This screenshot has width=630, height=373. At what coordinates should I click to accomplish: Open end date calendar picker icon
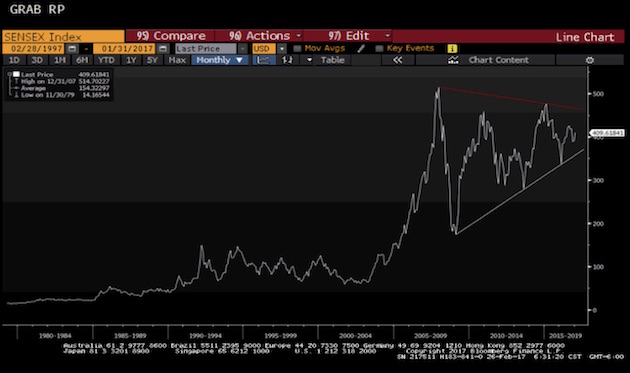tap(163, 49)
